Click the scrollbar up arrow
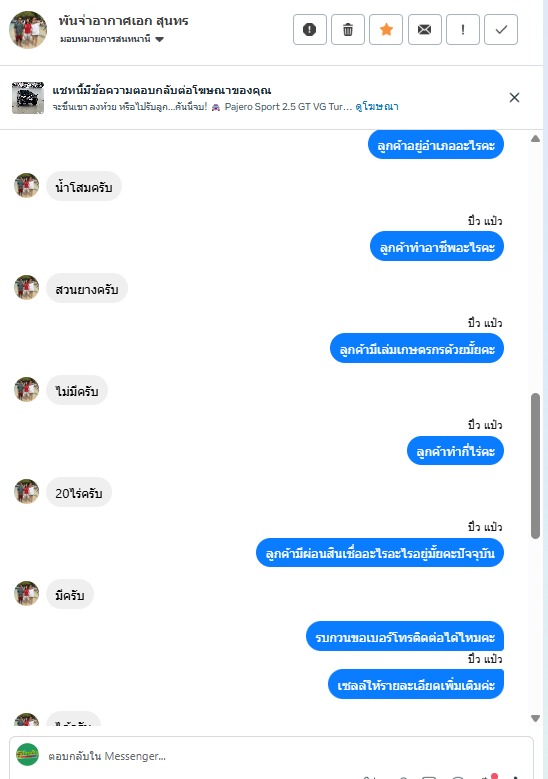Screen dimensions: 548x779 coord(535,139)
